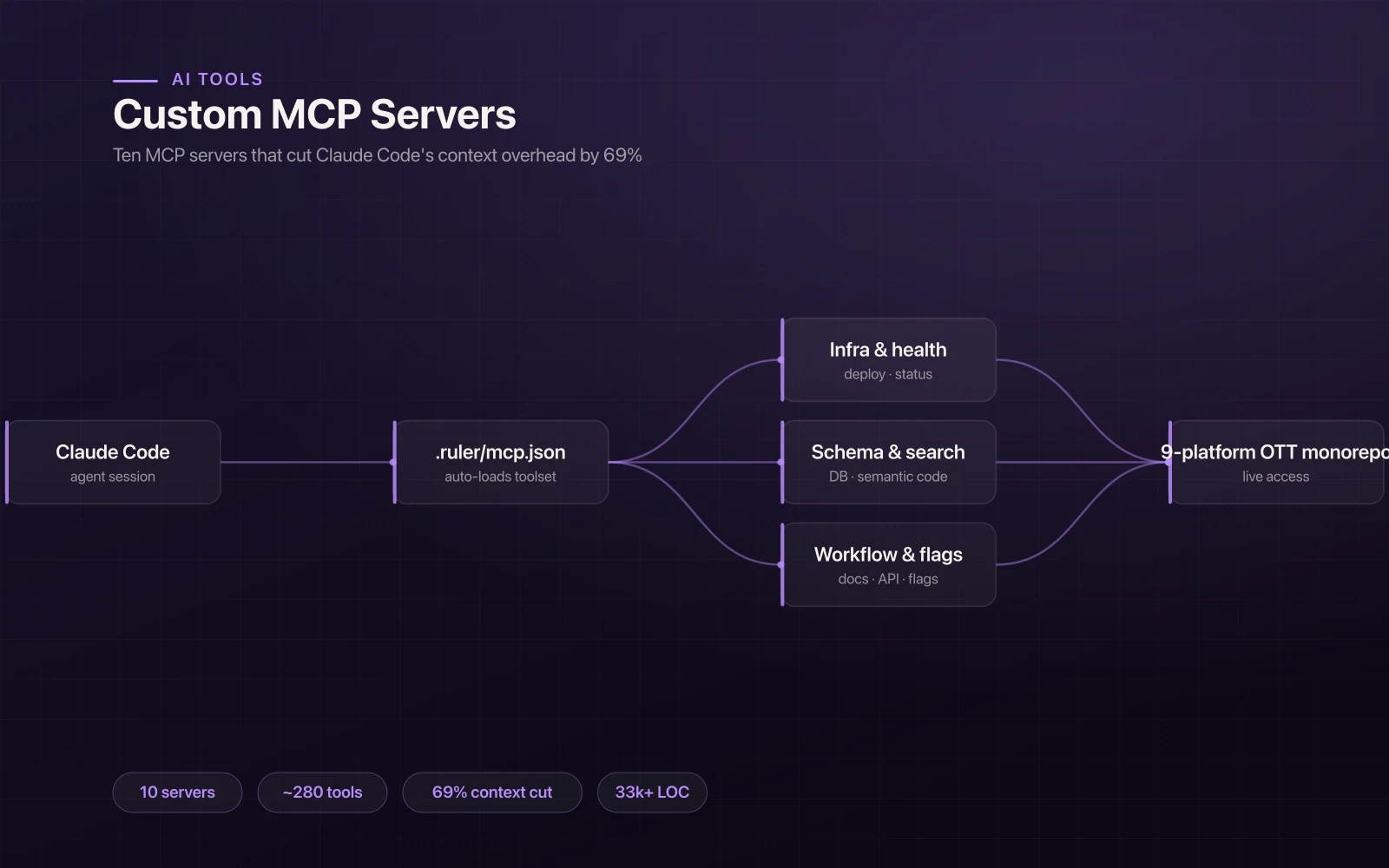This screenshot has width=1389, height=868.
Task: Click the Workflow & flags node
Action: point(888,564)
